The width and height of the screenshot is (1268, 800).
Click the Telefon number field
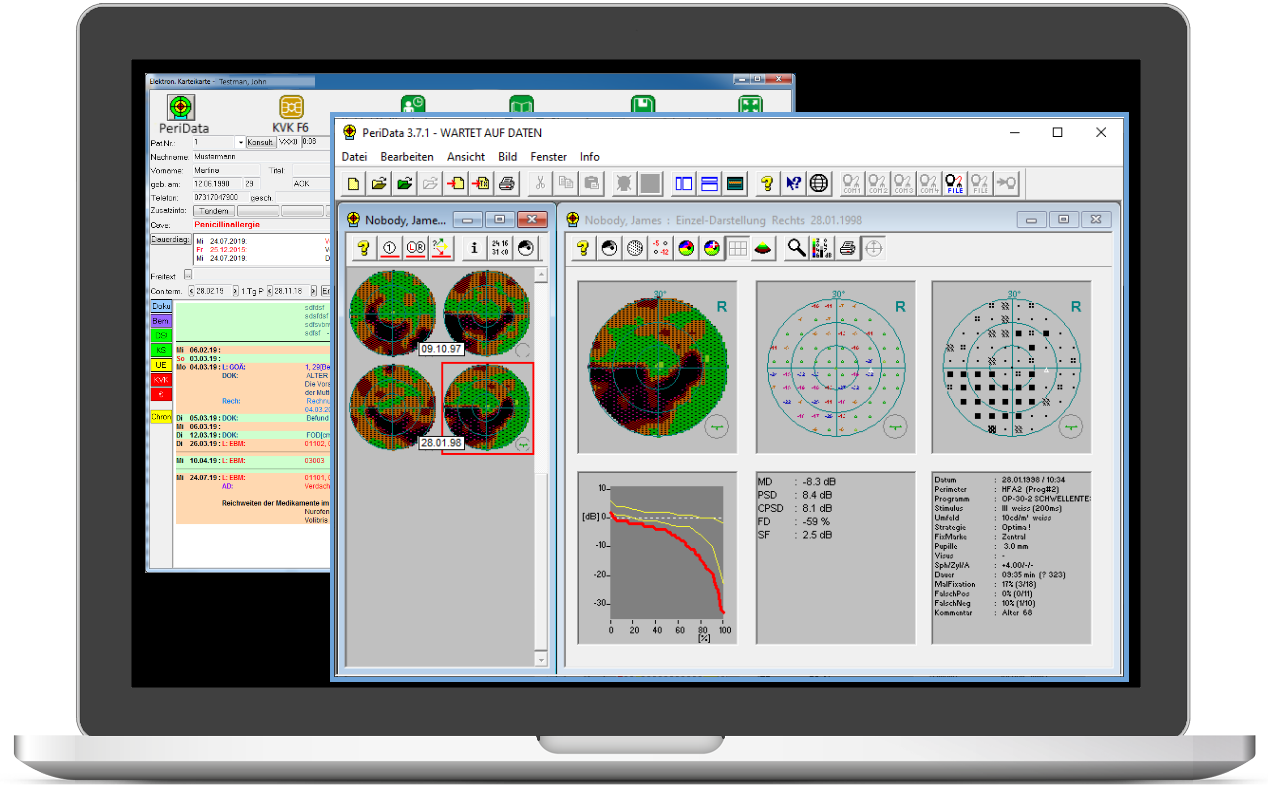point(220,197)
